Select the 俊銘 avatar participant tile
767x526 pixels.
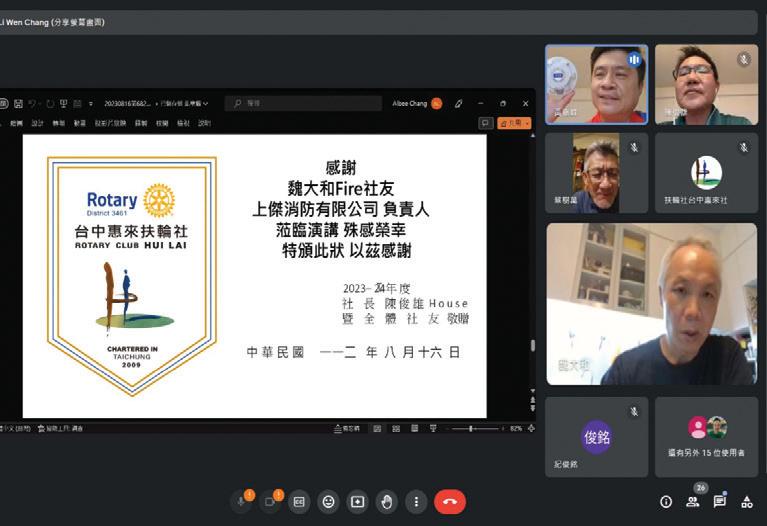click(596, 436)
